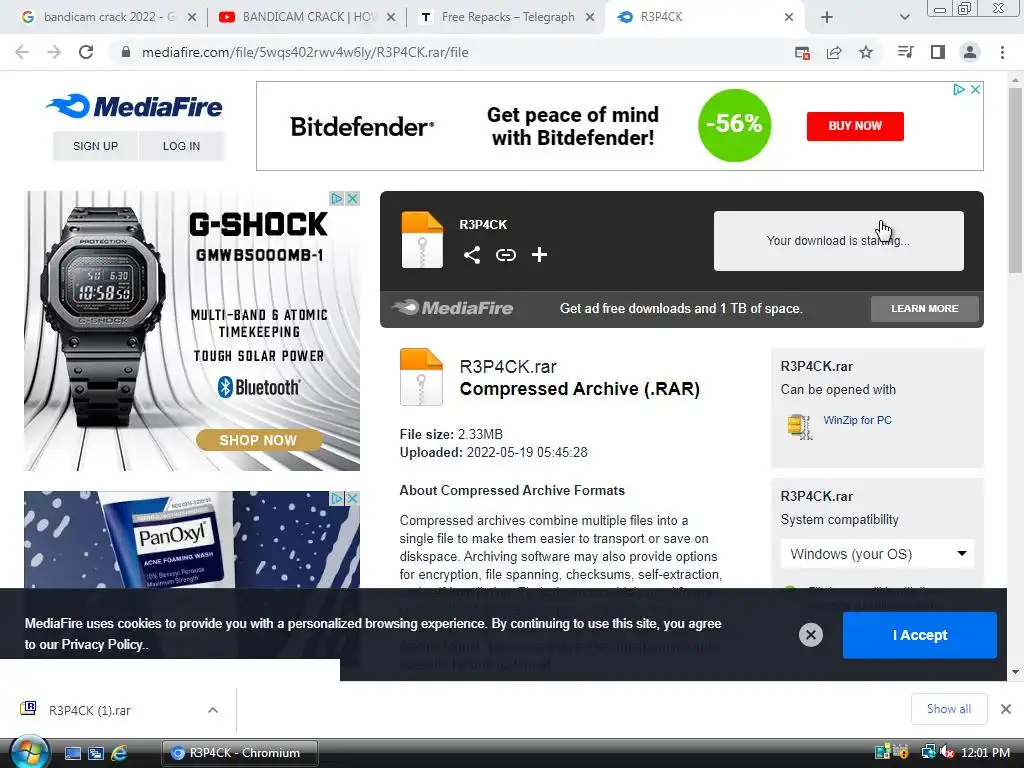Open the WinZip for PC link

(x=857, y=421)
